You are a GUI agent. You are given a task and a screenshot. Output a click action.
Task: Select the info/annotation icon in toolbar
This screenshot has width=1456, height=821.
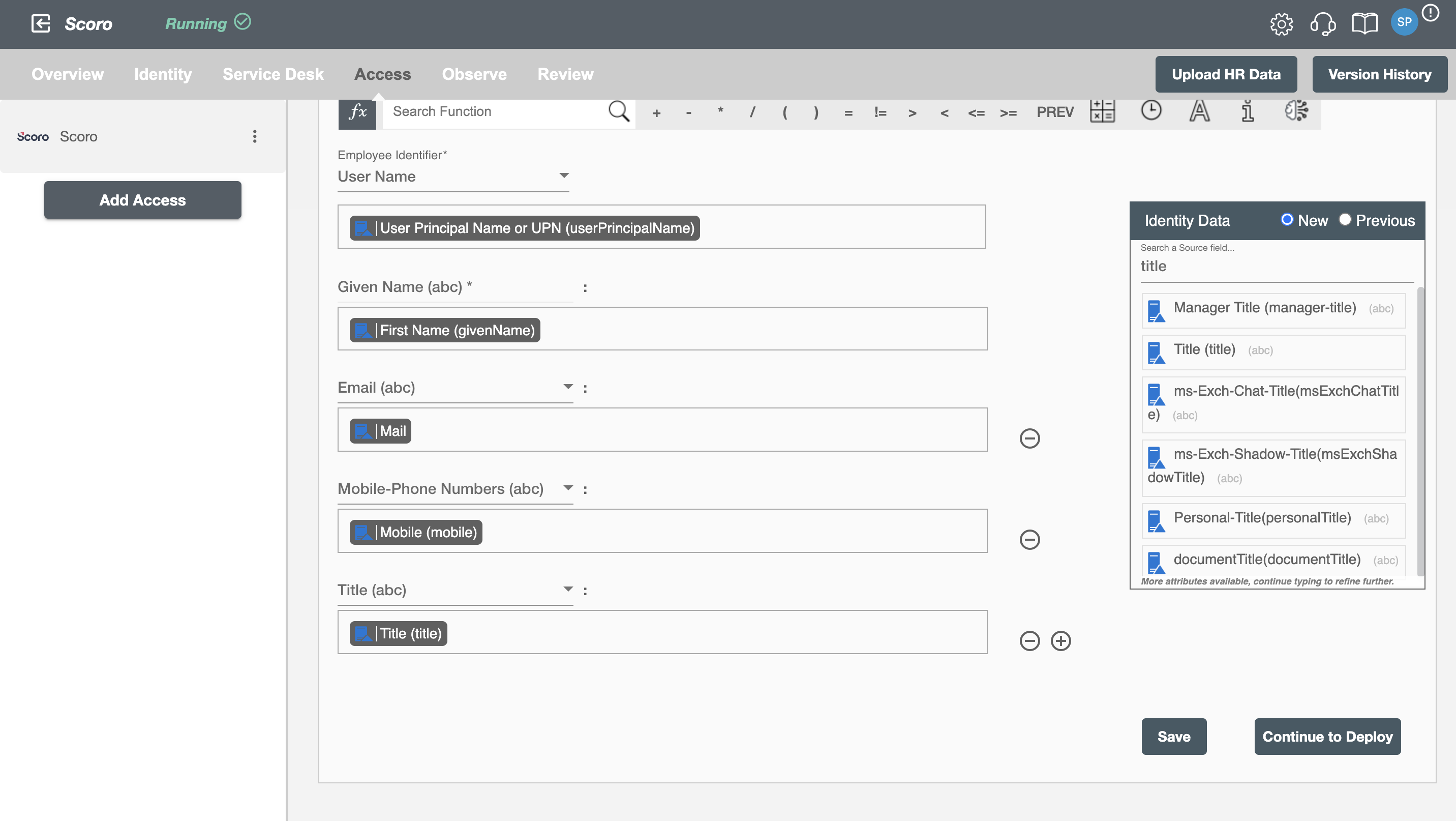point(1247,111)
